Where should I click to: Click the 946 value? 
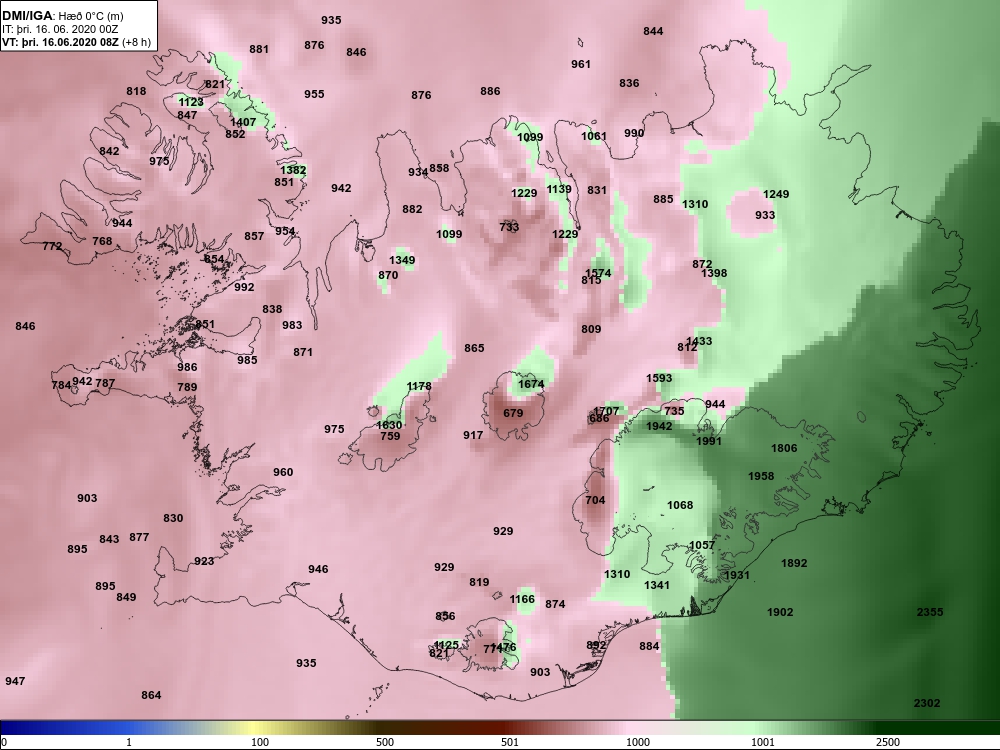coord(318,569)
